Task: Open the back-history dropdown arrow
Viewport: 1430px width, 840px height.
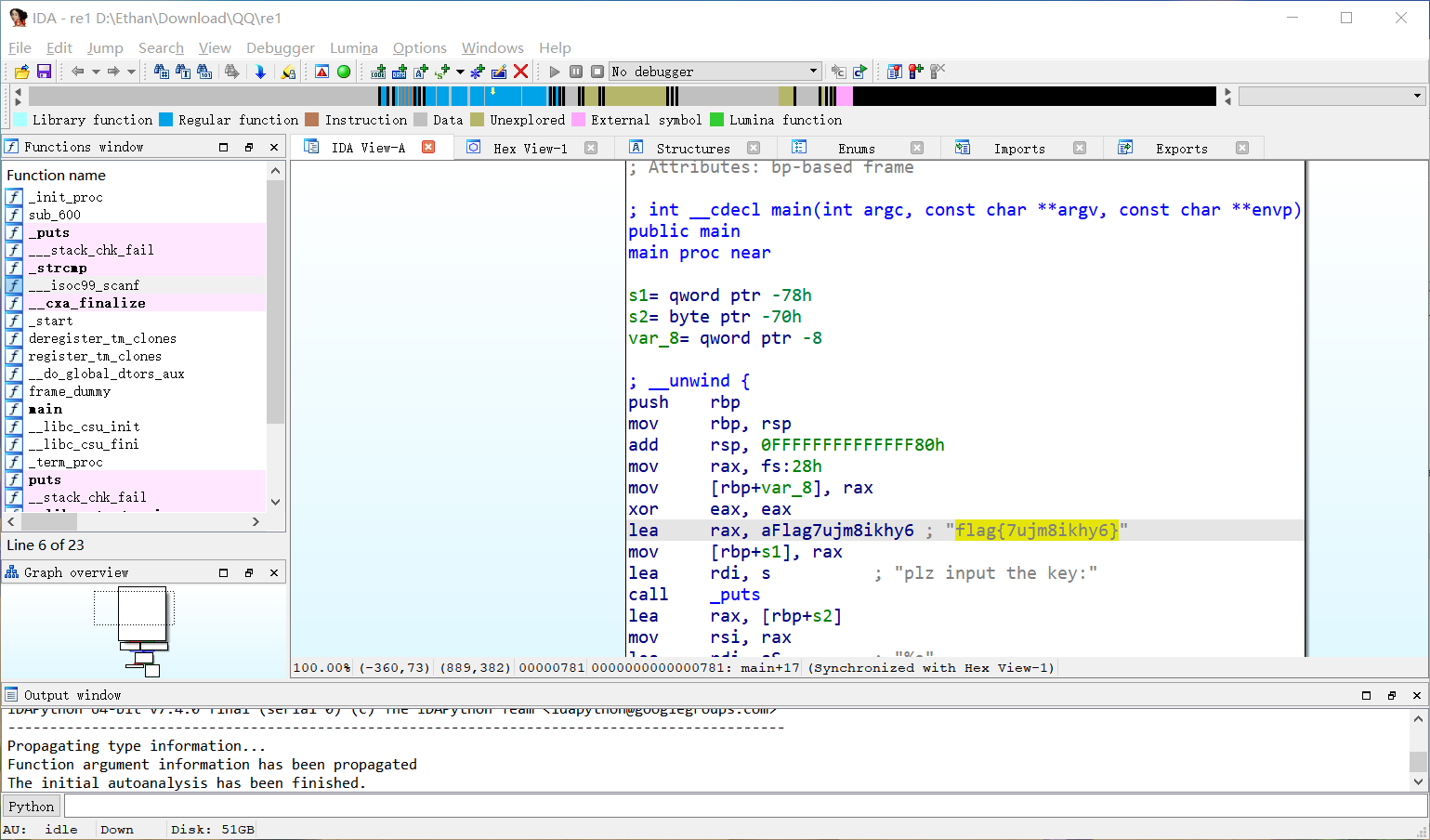Action: pyautogui.click(x=96, y=72)
